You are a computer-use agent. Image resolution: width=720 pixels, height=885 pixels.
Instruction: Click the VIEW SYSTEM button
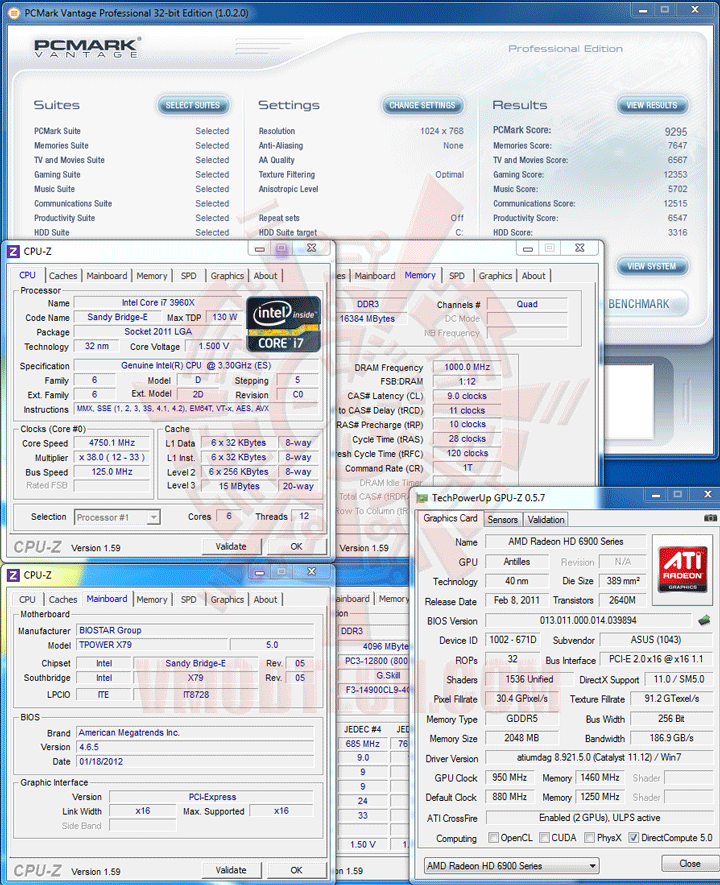pyautogui.click(x=652, y=266)
